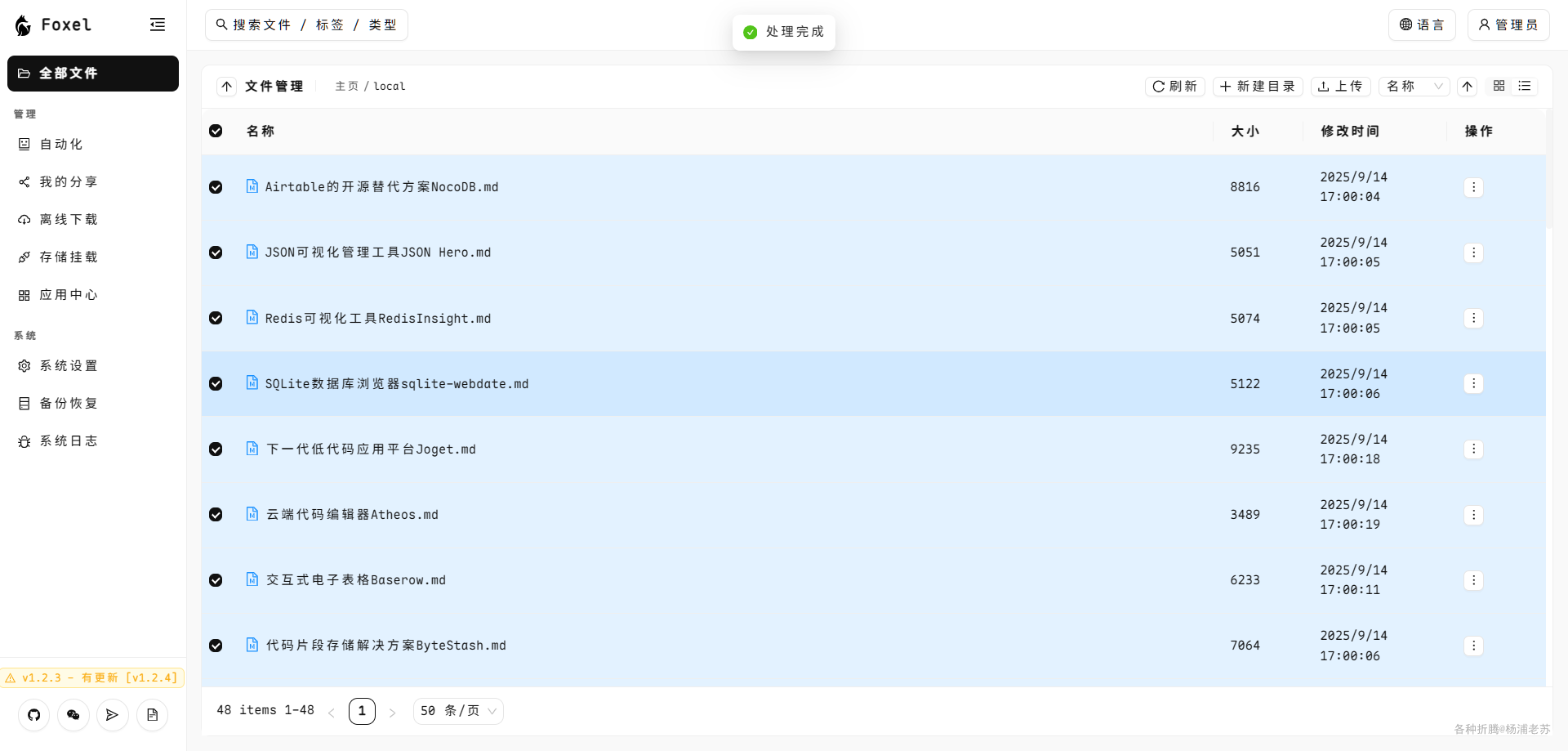The height and width of the screenshot is (751, 1568).
Task: Open 系统设置 in sidebar
Action: 93,366
